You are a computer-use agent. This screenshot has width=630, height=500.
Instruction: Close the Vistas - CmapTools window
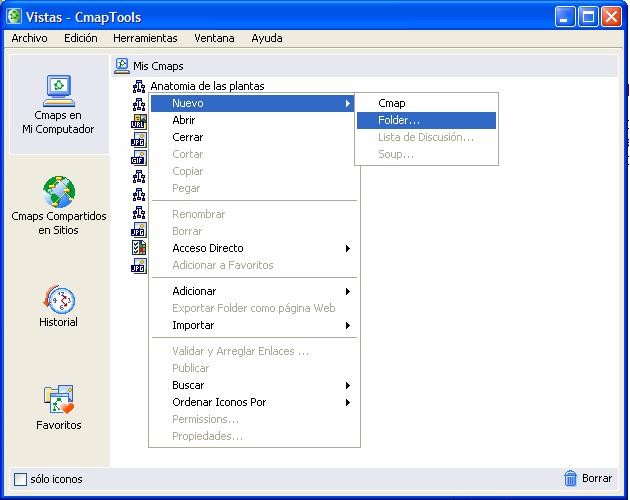612,17
